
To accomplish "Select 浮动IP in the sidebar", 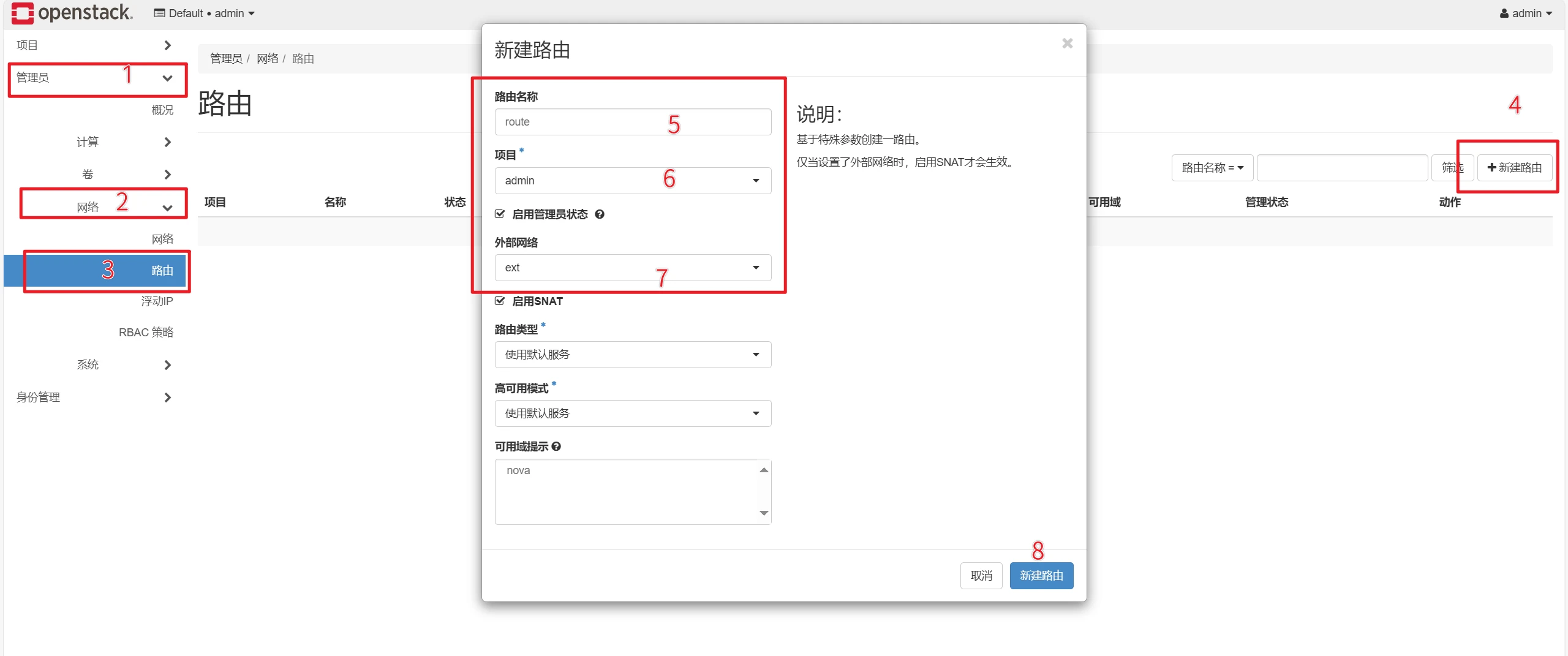I will (x=157, y=301).
